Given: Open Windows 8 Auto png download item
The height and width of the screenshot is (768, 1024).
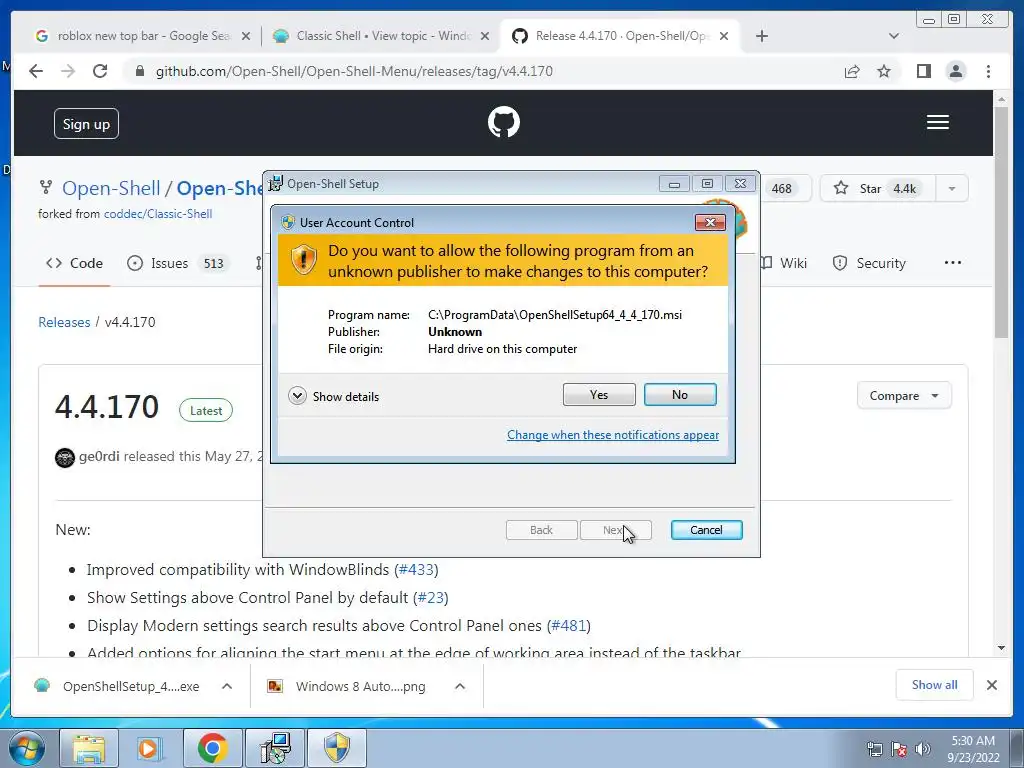Looking at the screenshot, I should click(x=348, y=686).
